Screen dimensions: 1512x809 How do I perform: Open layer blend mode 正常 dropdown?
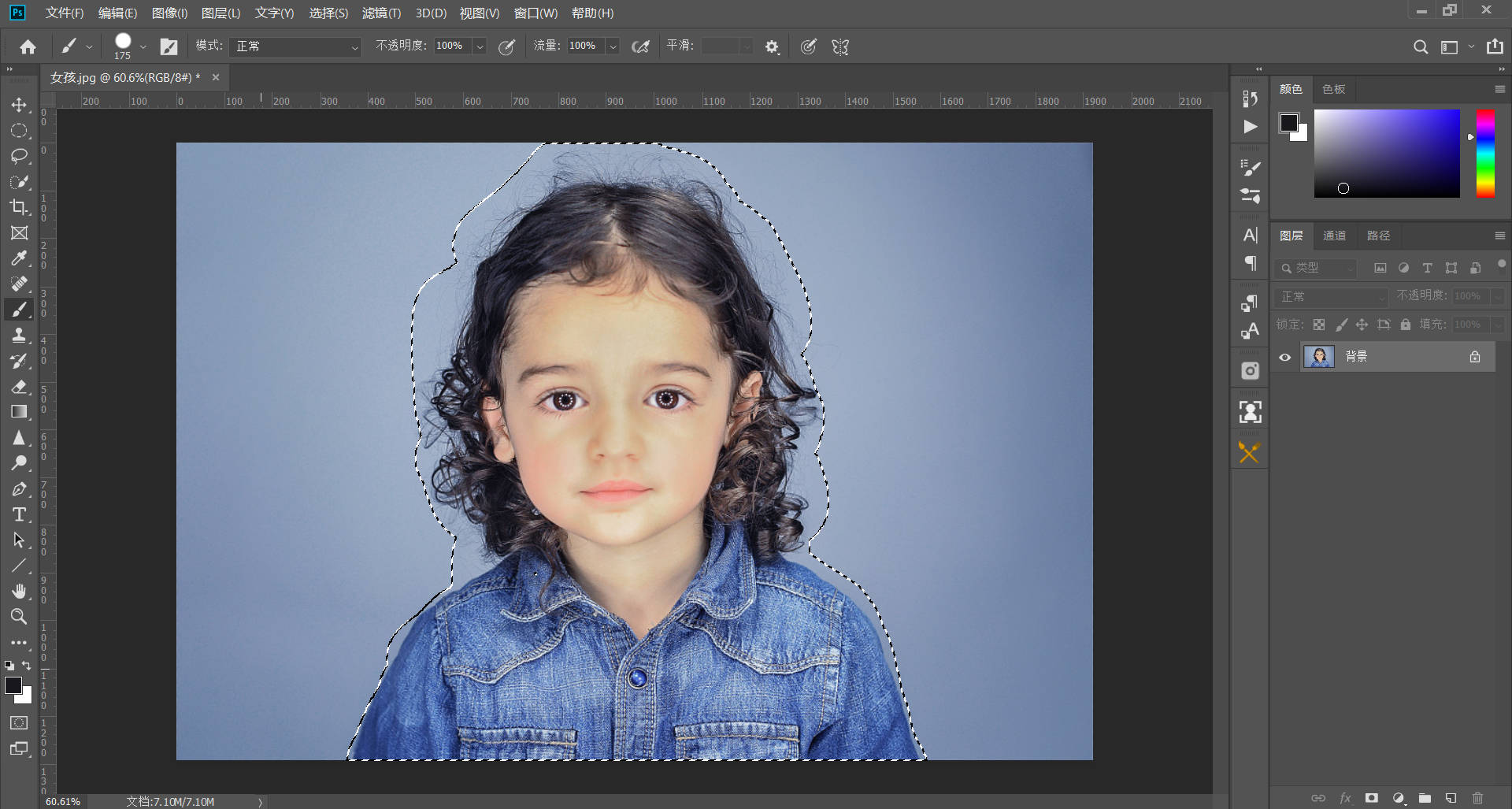tap(1331, 297)
